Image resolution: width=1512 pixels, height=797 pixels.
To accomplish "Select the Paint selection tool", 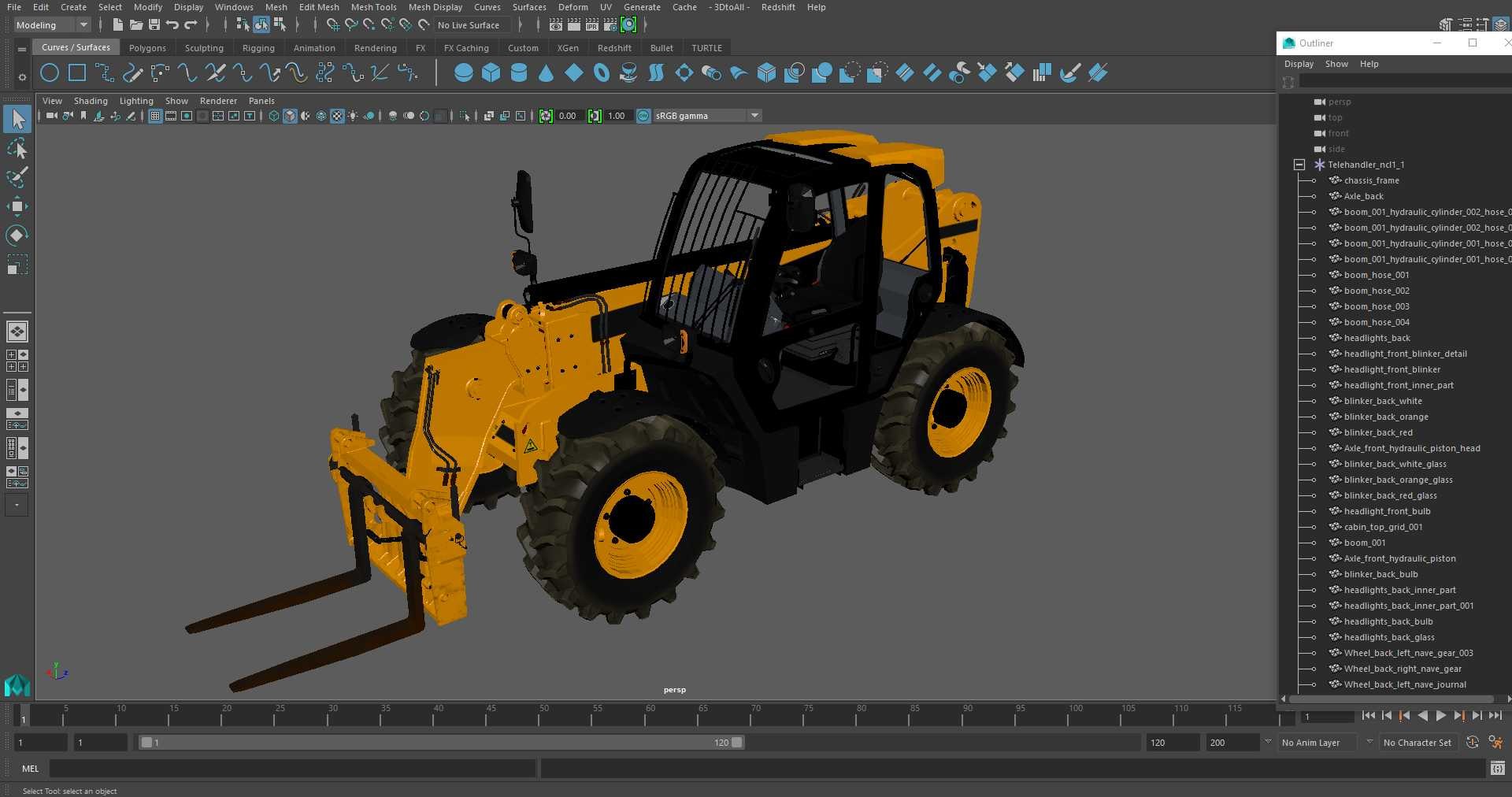I will point(17,177).
